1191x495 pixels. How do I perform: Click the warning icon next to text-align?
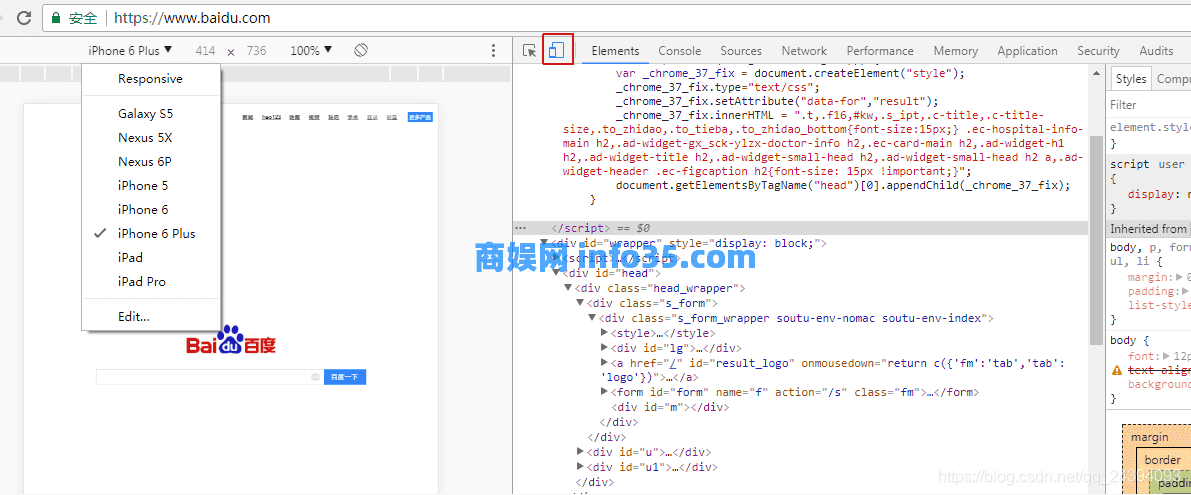point(1117,370)
